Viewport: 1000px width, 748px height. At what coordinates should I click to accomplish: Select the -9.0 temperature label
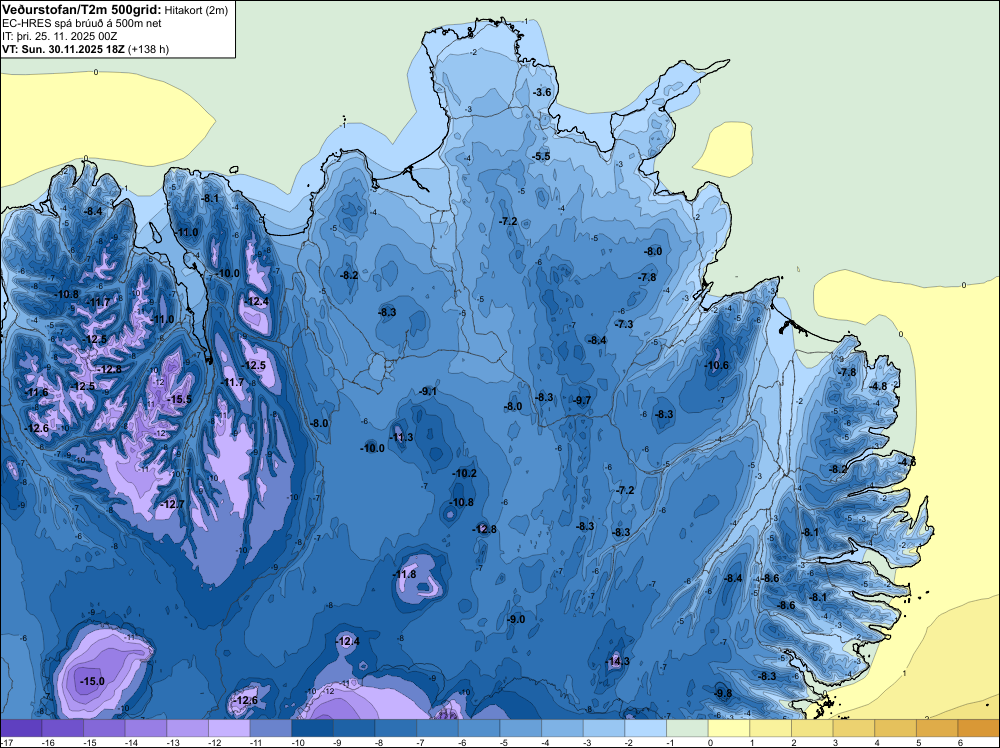[516, 619]
